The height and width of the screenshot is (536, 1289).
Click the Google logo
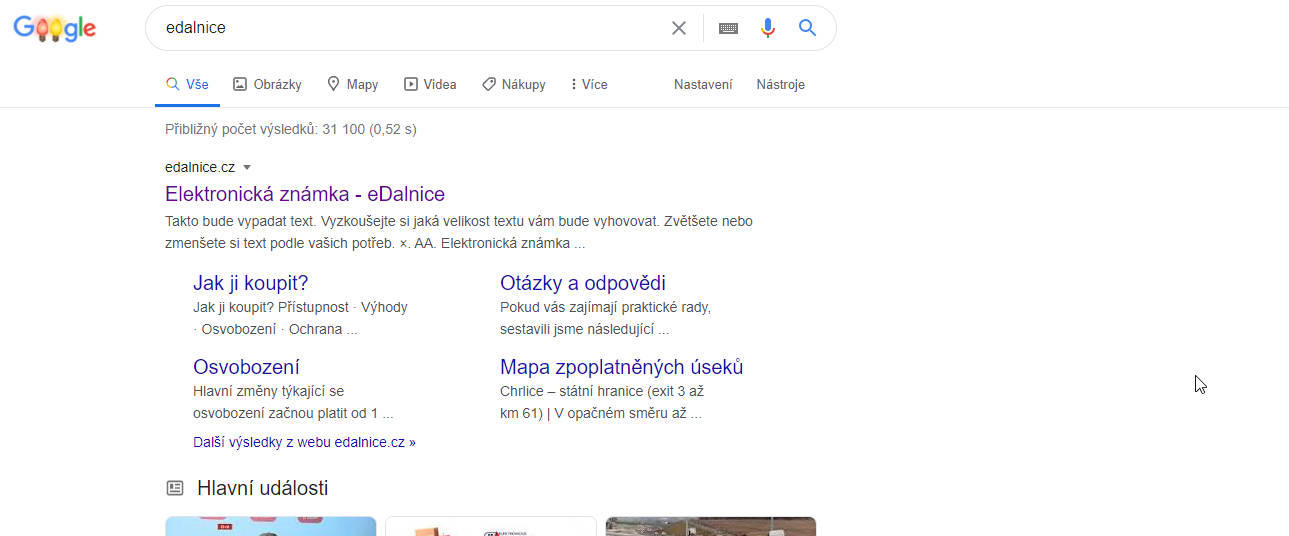pyautogui.click(x=55, y=29)
